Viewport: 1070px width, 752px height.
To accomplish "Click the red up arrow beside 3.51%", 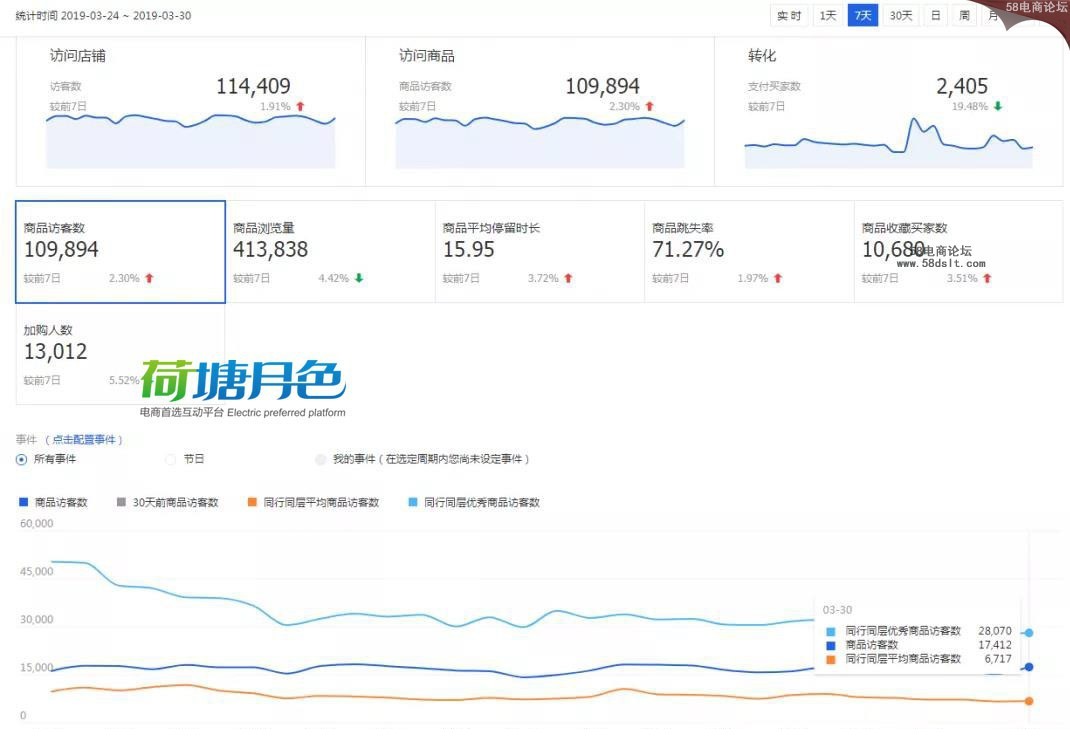I will 987,278.
